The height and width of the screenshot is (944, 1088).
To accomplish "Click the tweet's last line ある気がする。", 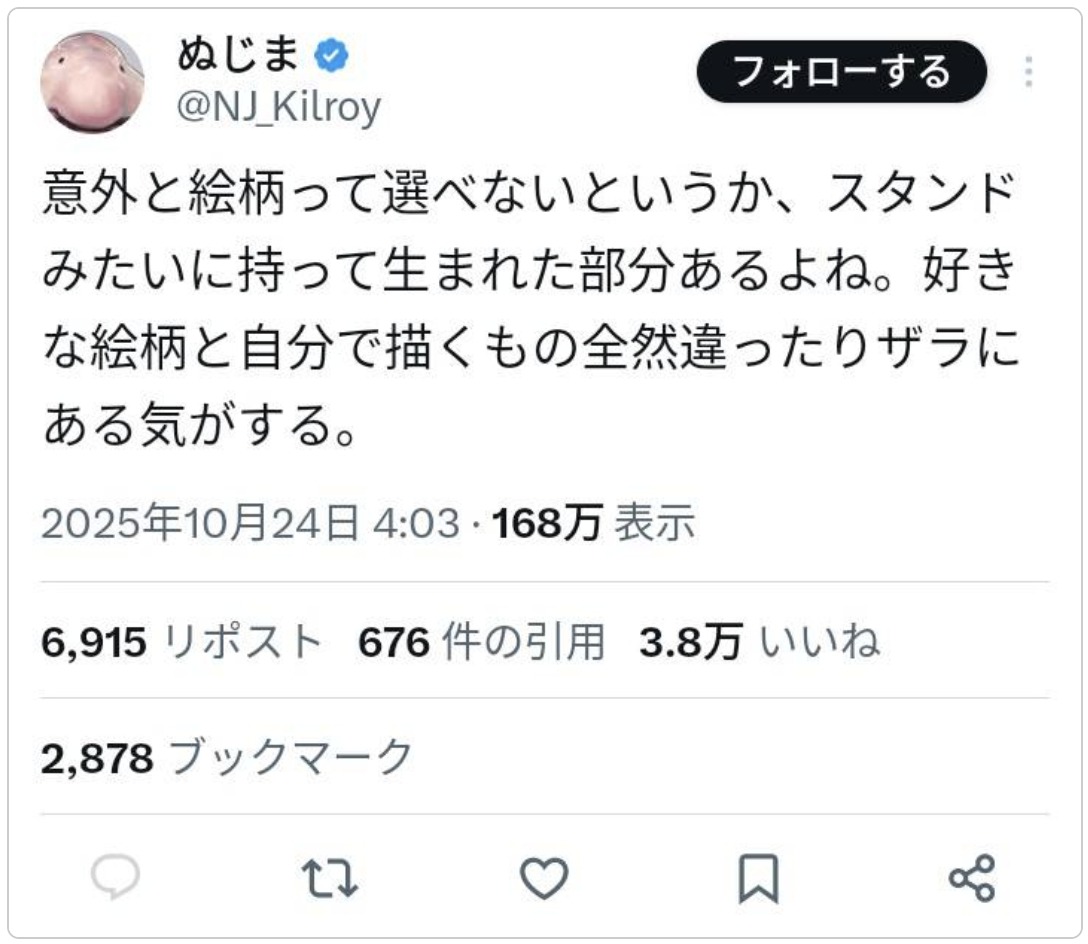I will [x=200, y=428].
